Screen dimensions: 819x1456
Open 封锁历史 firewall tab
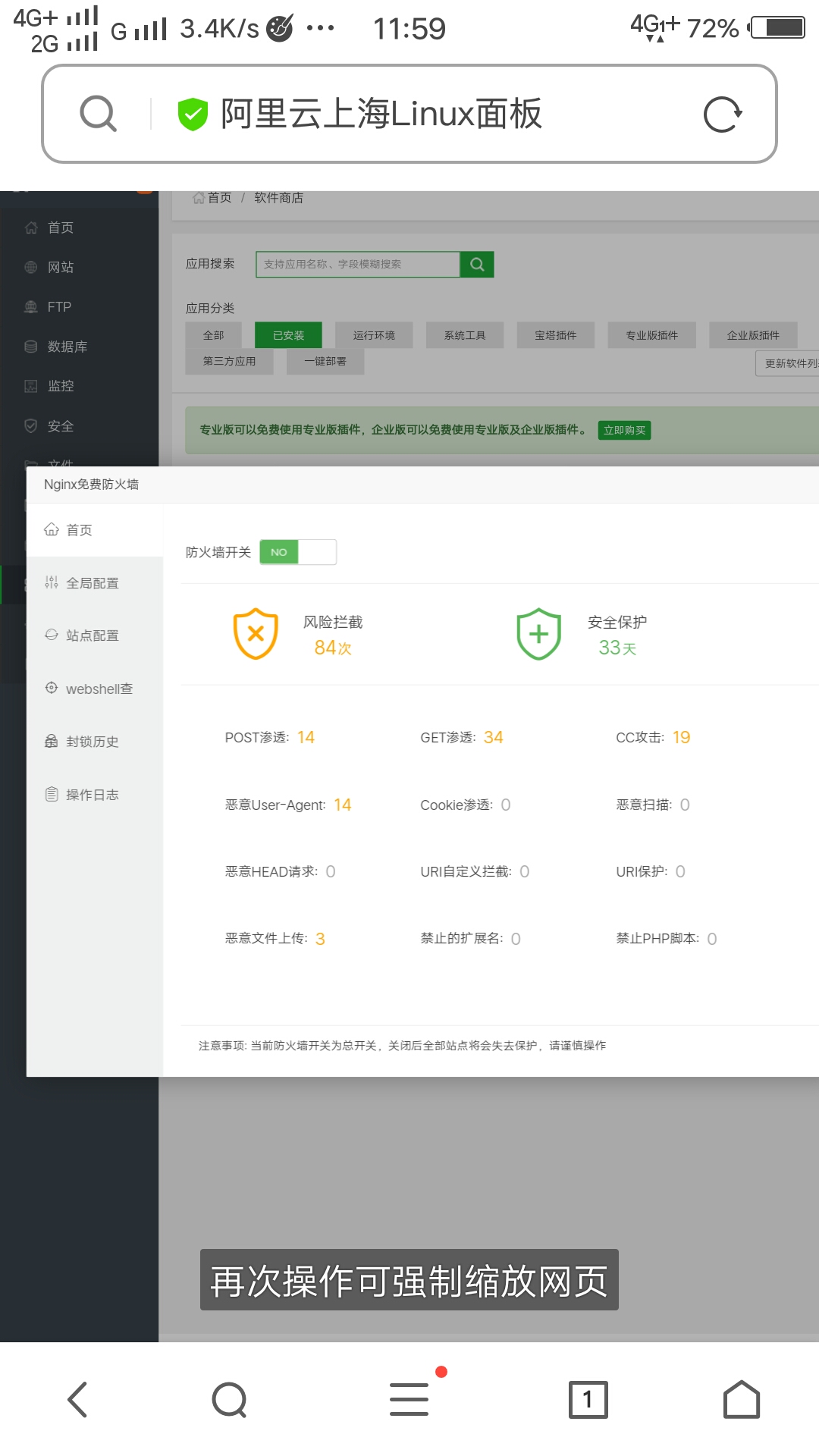95,742
